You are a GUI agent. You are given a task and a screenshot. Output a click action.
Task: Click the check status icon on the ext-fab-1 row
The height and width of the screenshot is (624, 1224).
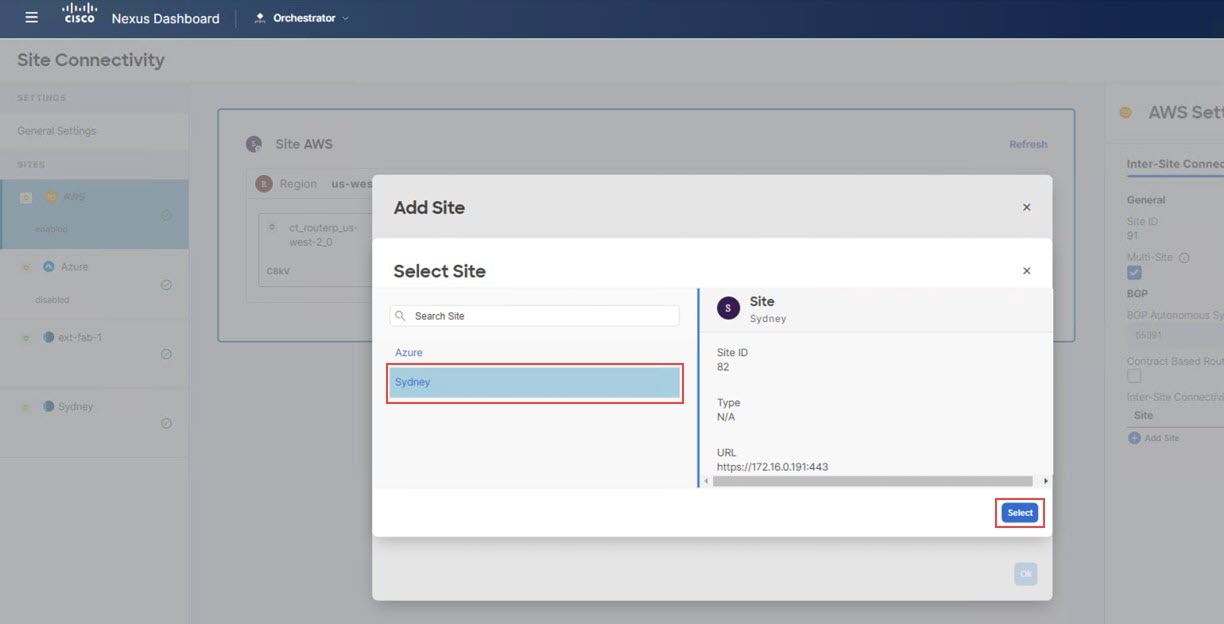166,354
